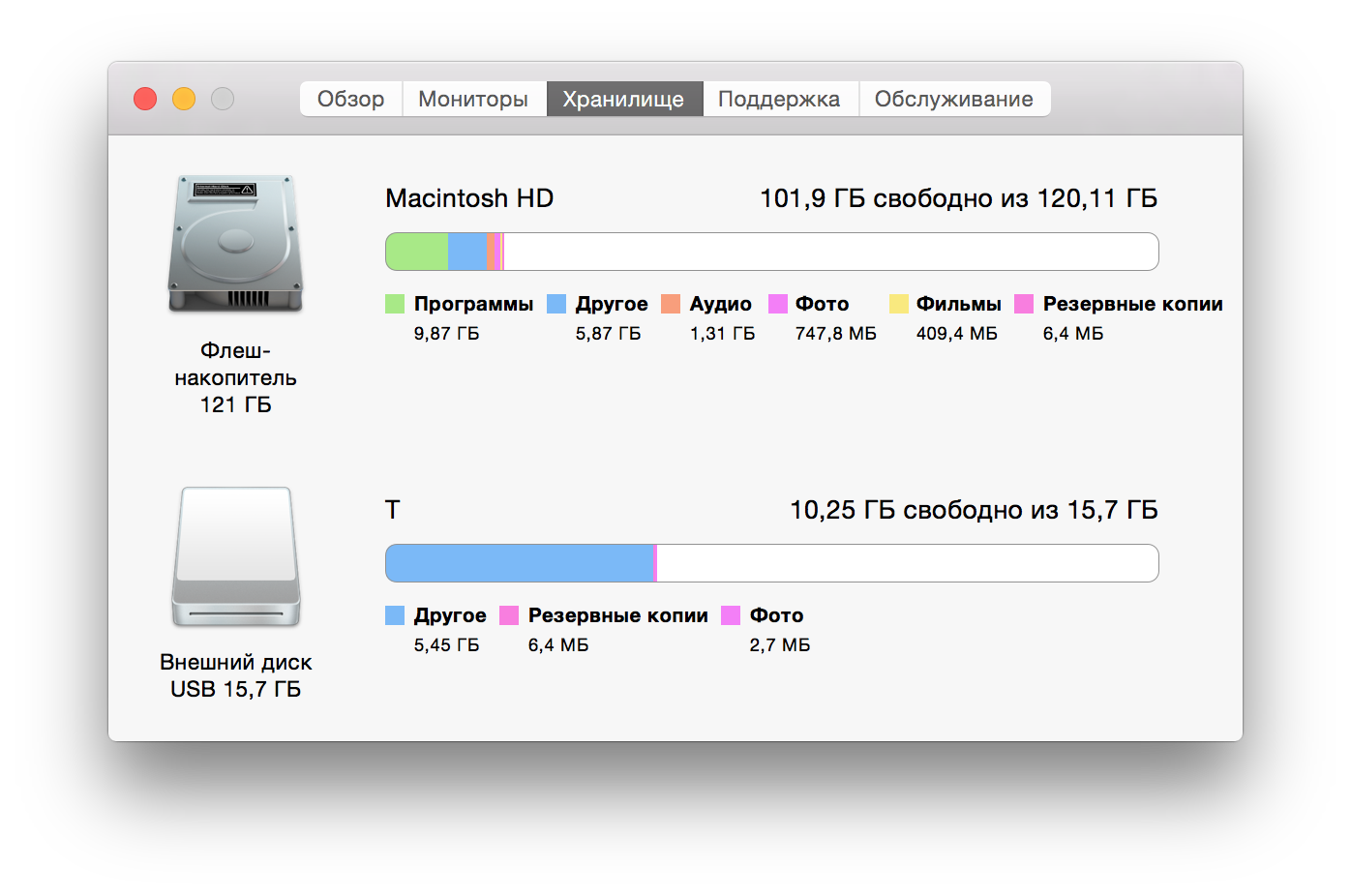1351x896 pixels.
Task: Click the pink Фото legend square on disk T
Action: [x=733, y=614]
